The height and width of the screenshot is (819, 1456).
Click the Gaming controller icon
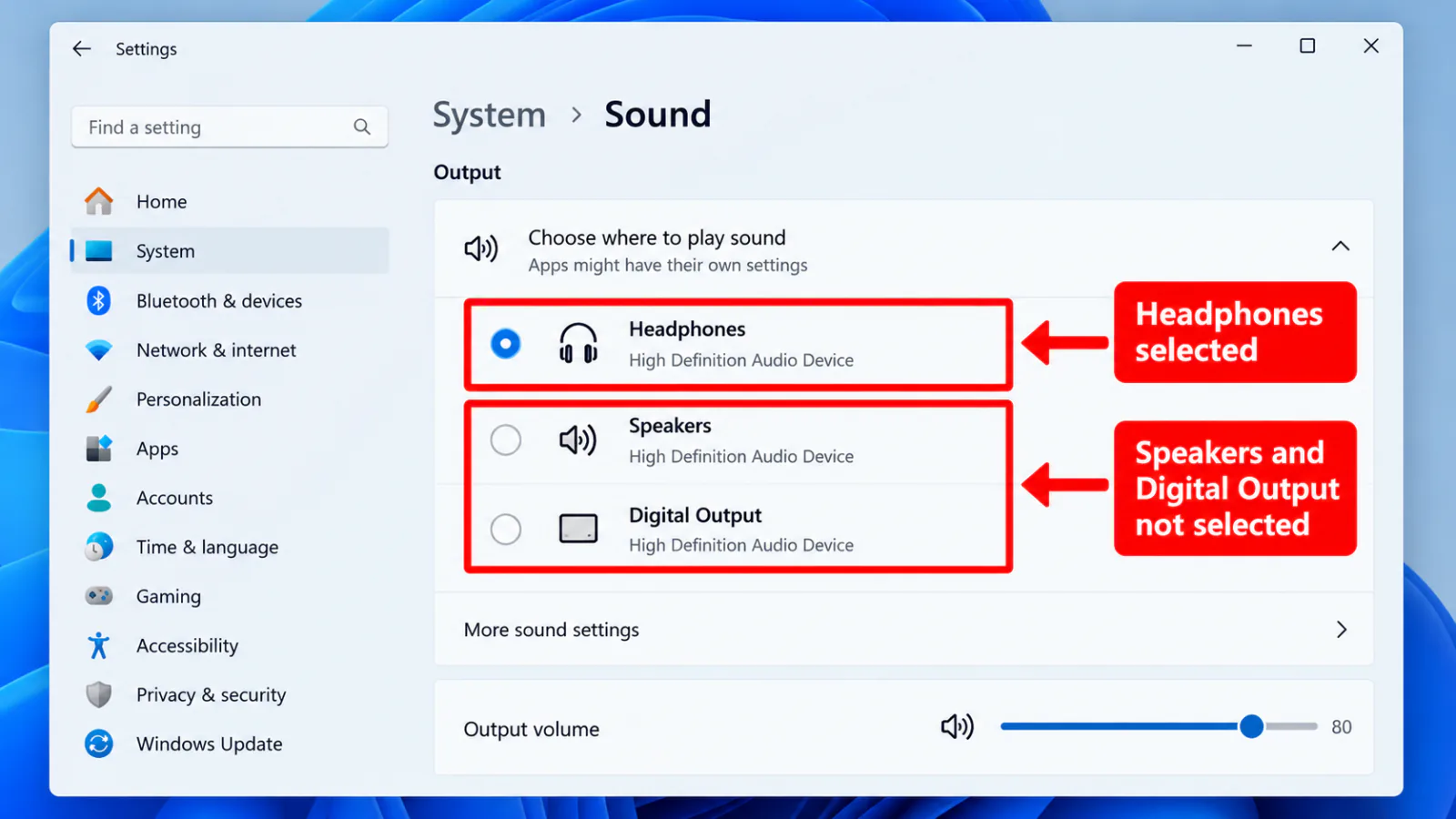(x=99, y=596)
